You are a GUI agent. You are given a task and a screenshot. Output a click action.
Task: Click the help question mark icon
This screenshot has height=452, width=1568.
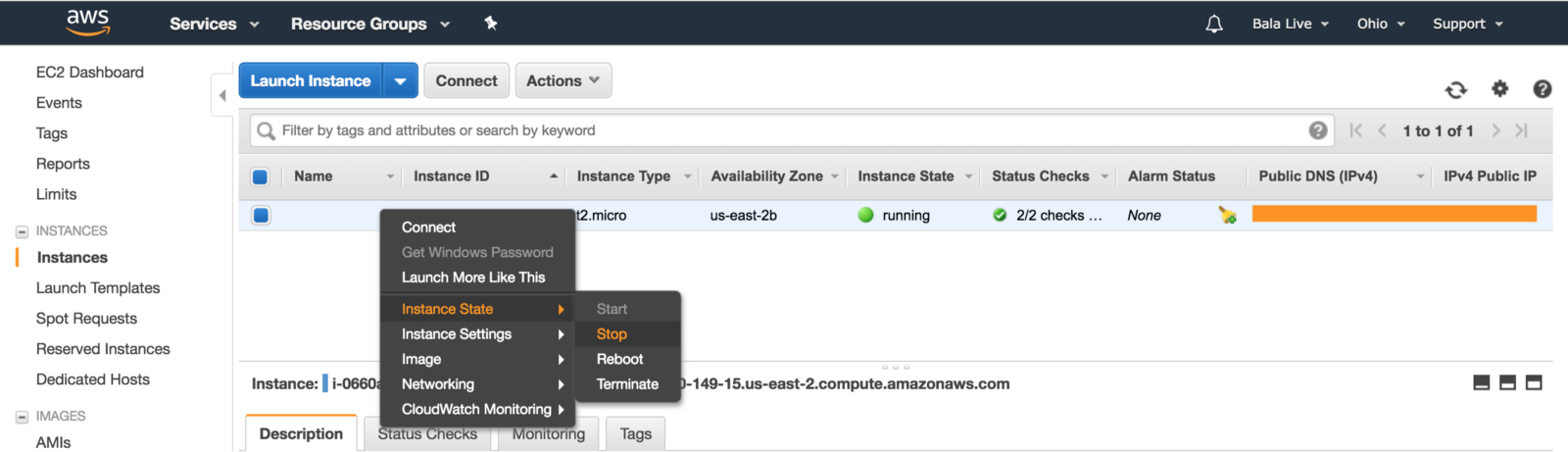[x=1542, y=89]
